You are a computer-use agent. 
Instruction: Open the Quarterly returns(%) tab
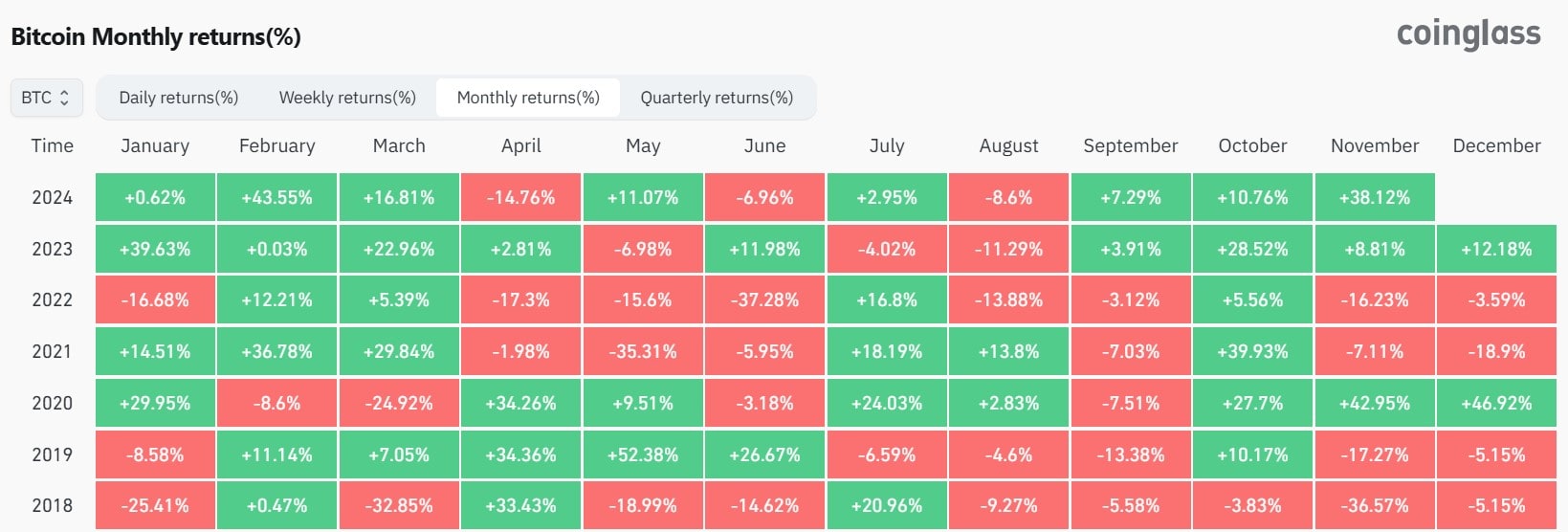click(x=717, y=98)
